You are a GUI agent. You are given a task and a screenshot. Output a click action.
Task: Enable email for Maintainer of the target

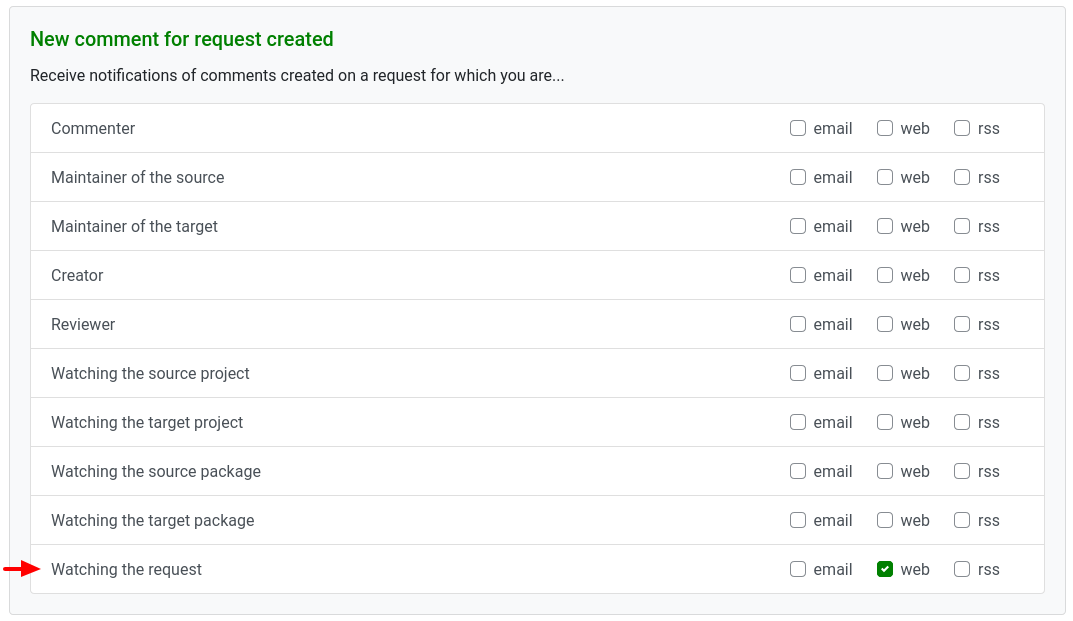pos(798,226)
